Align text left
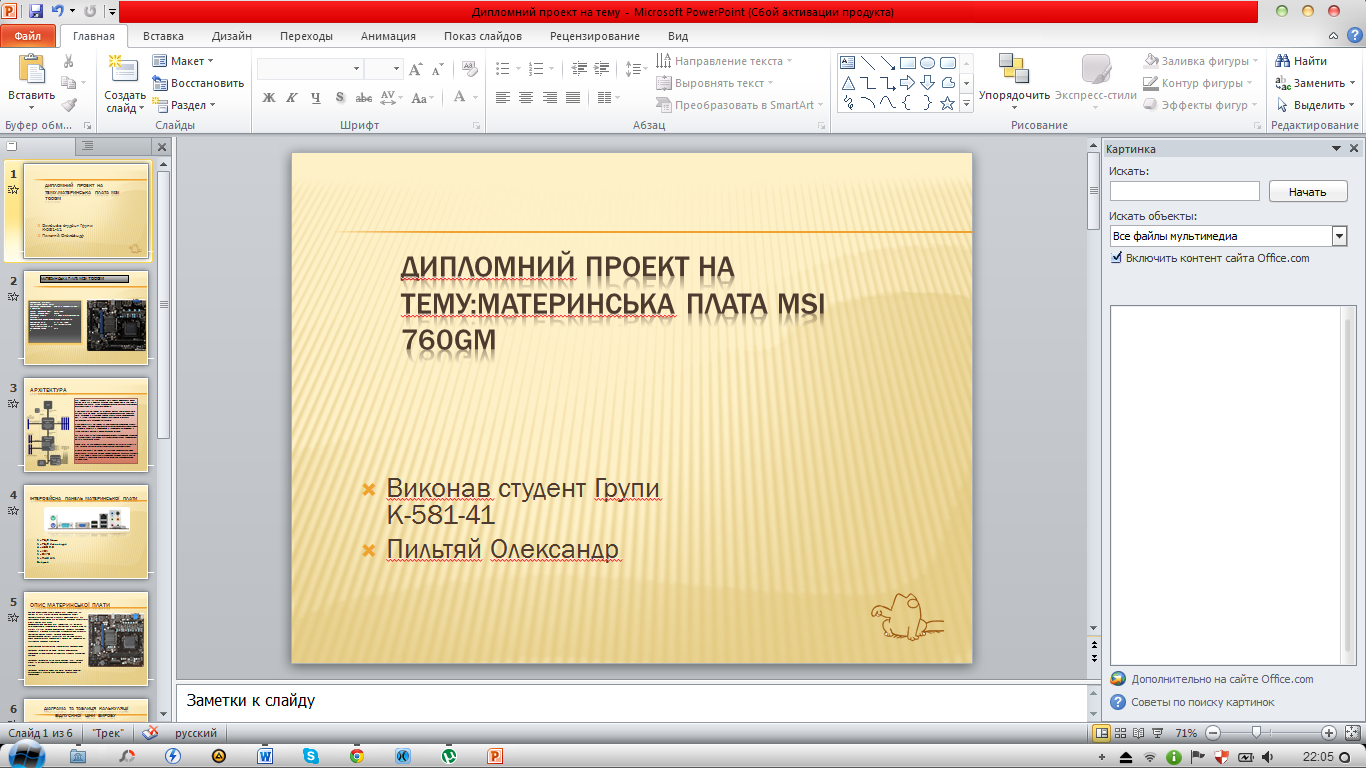Viewport: 1366px width, 768px height. pyautogui.click(x=502, y=98)
